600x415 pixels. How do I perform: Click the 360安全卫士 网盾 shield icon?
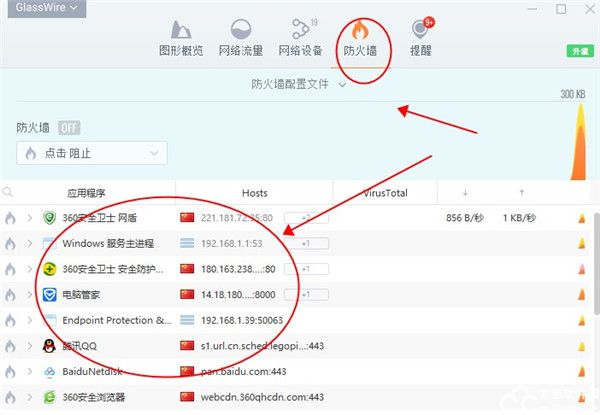[49, 218]
